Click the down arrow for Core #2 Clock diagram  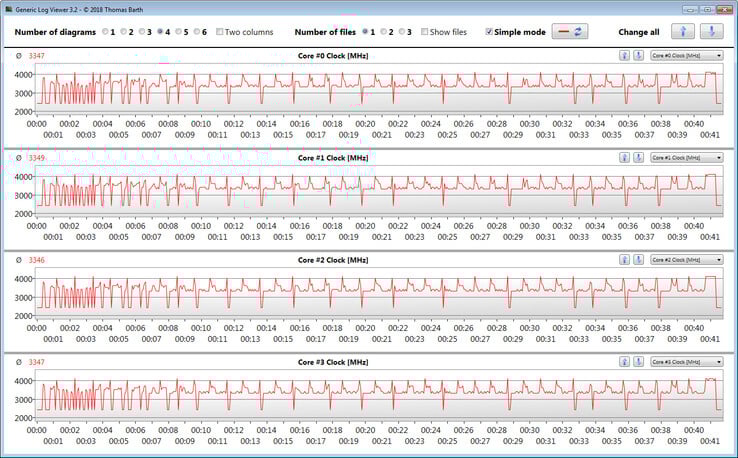638,260
